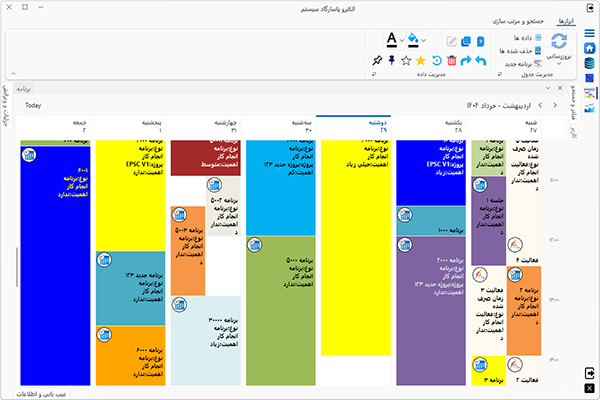Screen dimensions: 600x400
Task: Show حذف شده ها deleted items
Action: (520, 51)
